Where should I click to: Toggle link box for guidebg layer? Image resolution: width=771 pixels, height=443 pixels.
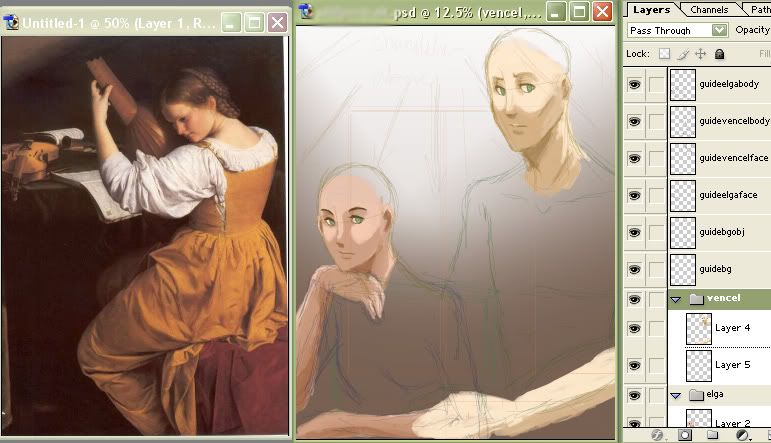click(655, 269)
